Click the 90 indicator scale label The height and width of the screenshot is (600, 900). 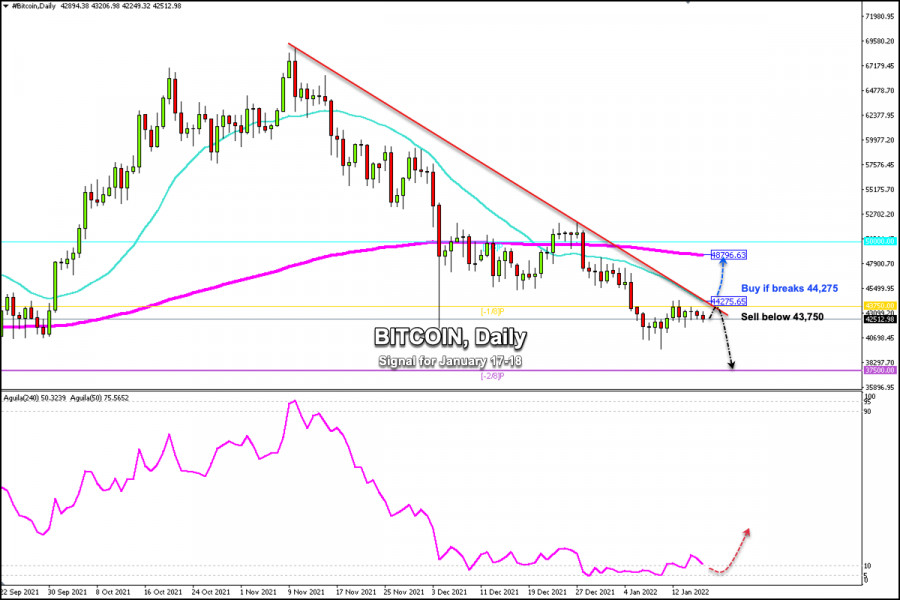[868, 412]
